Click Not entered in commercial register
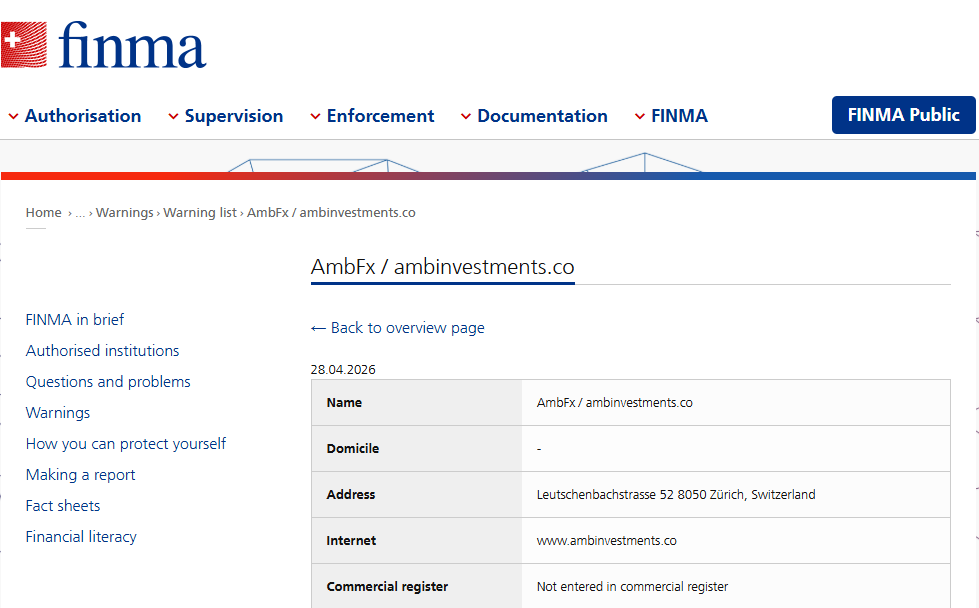 click(632, 587)
